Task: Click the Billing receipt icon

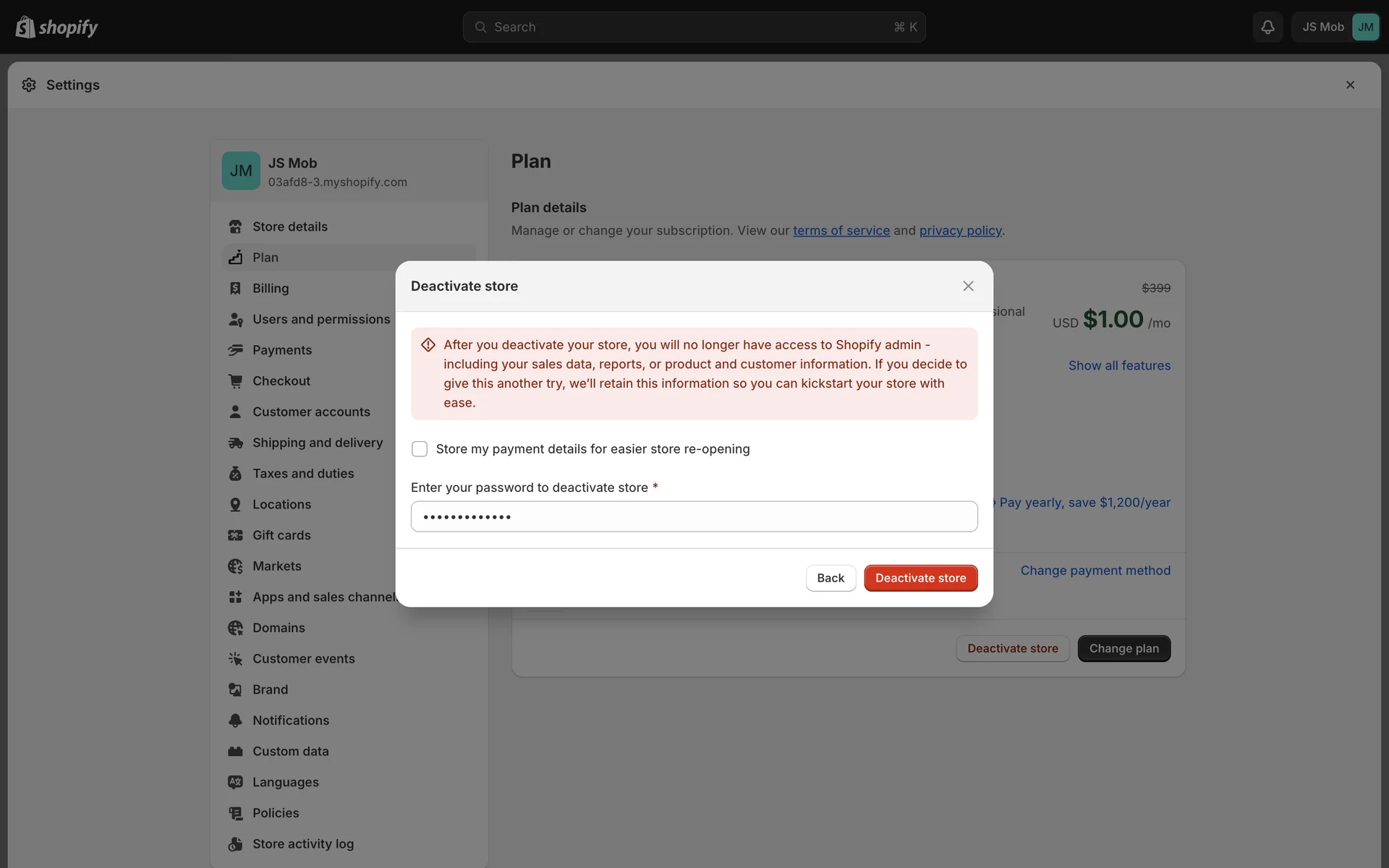Action: tap(235, 289)
